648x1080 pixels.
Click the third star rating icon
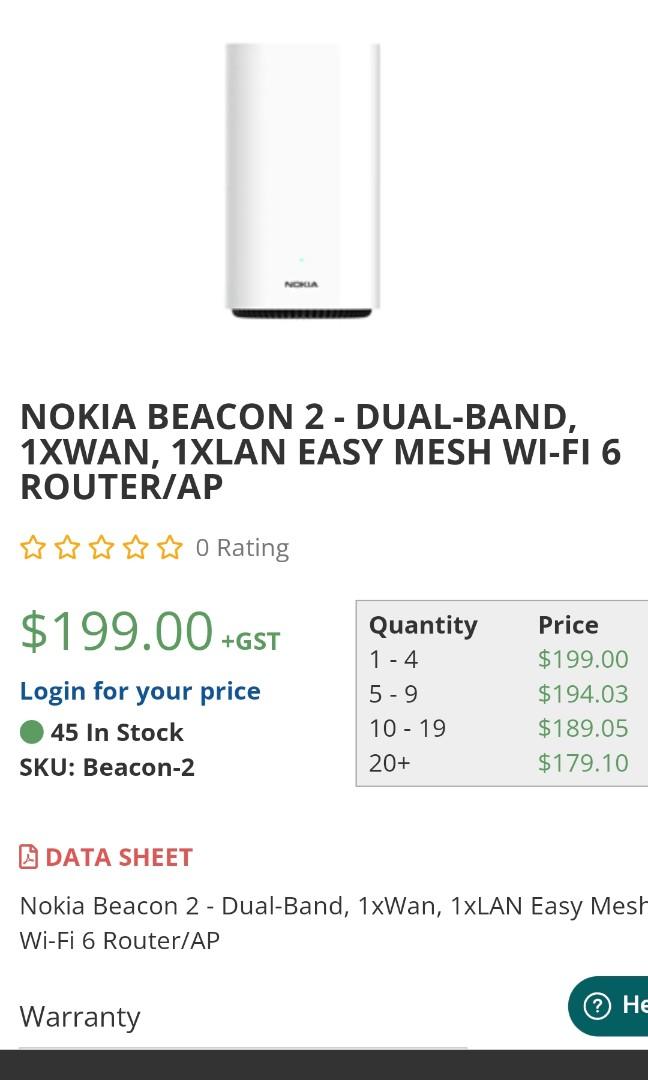click(100, 546)
